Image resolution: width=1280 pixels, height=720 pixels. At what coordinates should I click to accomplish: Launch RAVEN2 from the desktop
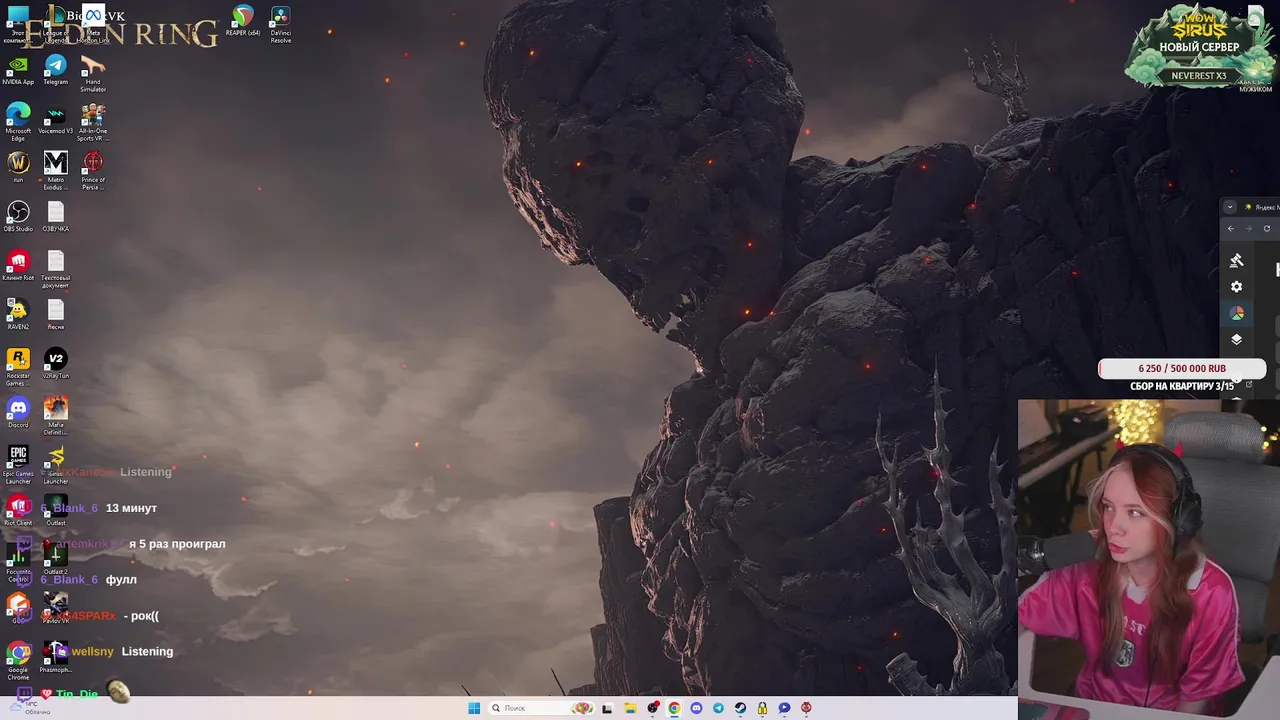click(x=18, y=314)
